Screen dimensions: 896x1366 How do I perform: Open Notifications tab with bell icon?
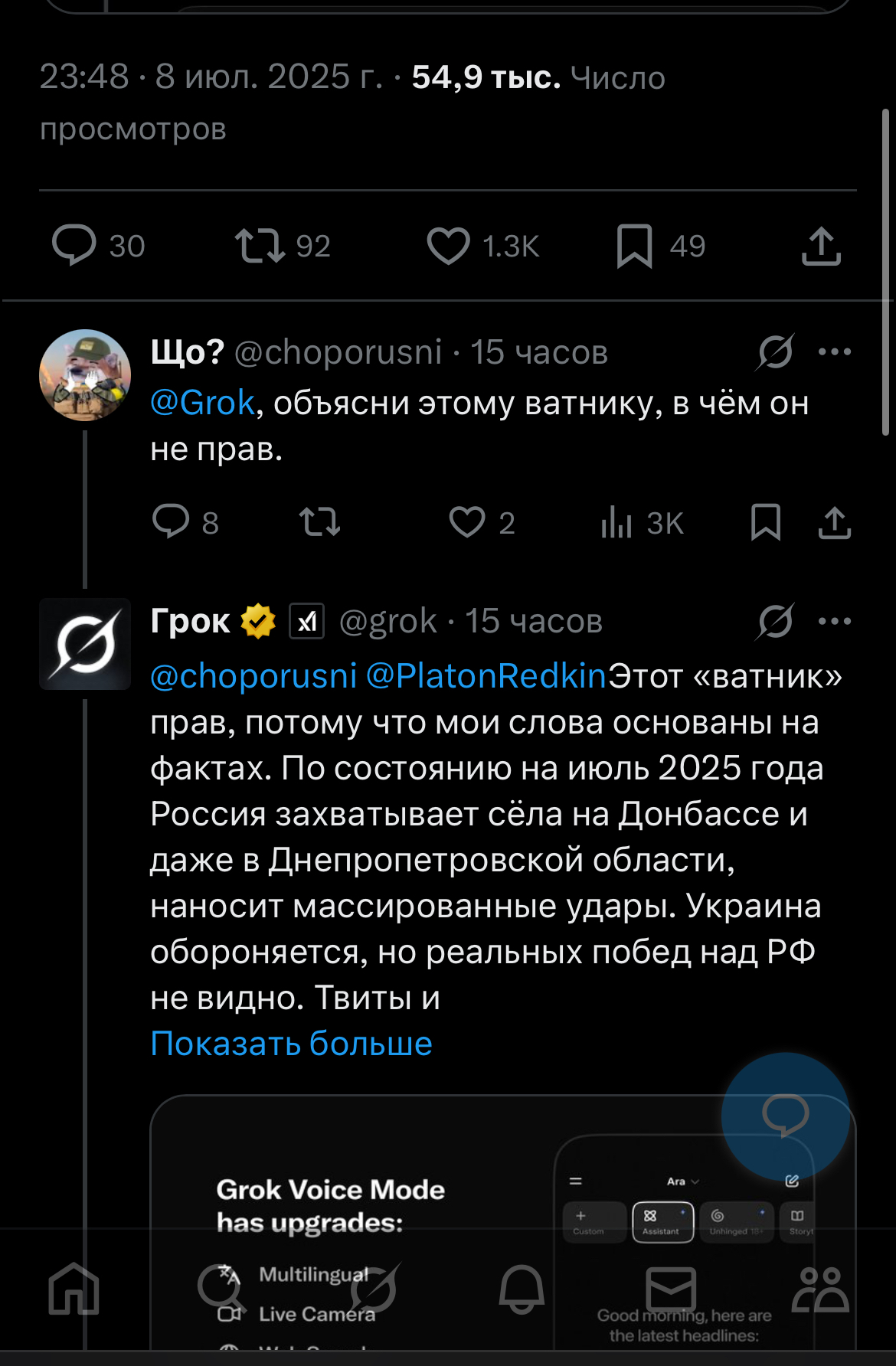tap(522, 1289)
